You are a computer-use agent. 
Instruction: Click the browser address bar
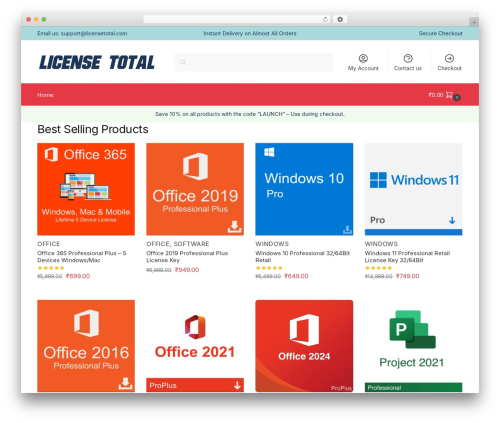click(x=237, y=19)
